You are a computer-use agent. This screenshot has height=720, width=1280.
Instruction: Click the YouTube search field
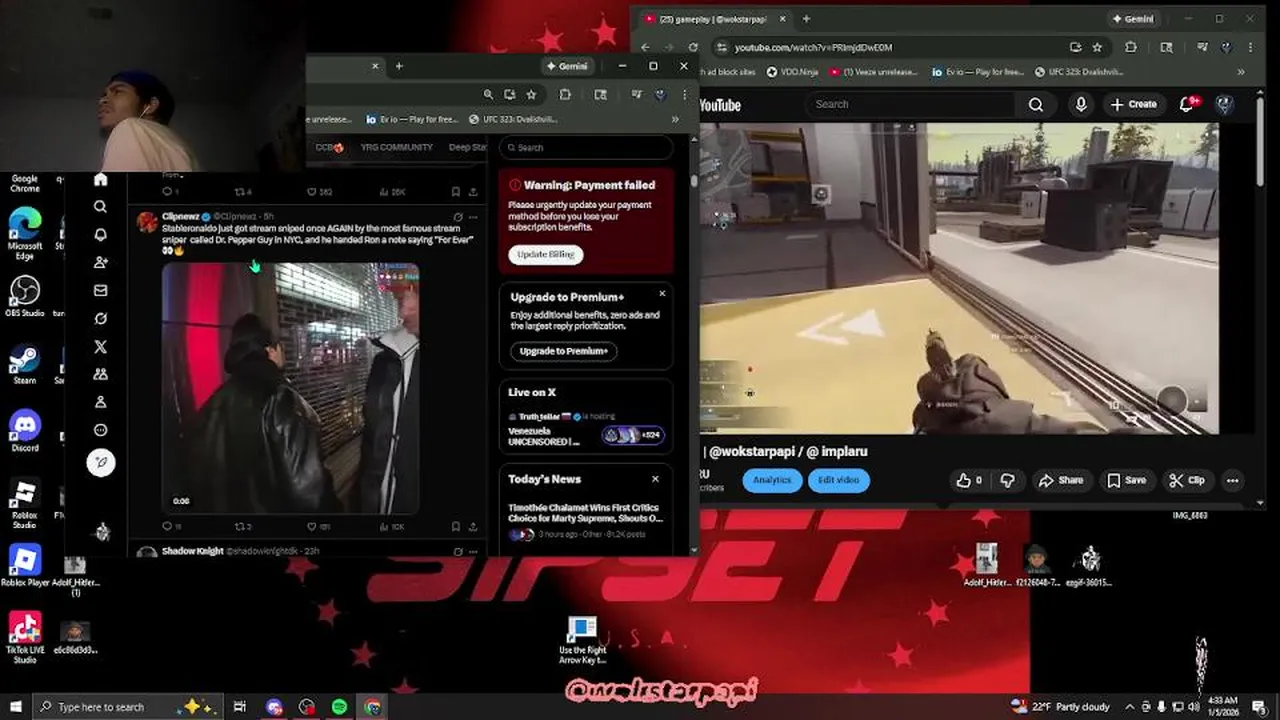912,104
